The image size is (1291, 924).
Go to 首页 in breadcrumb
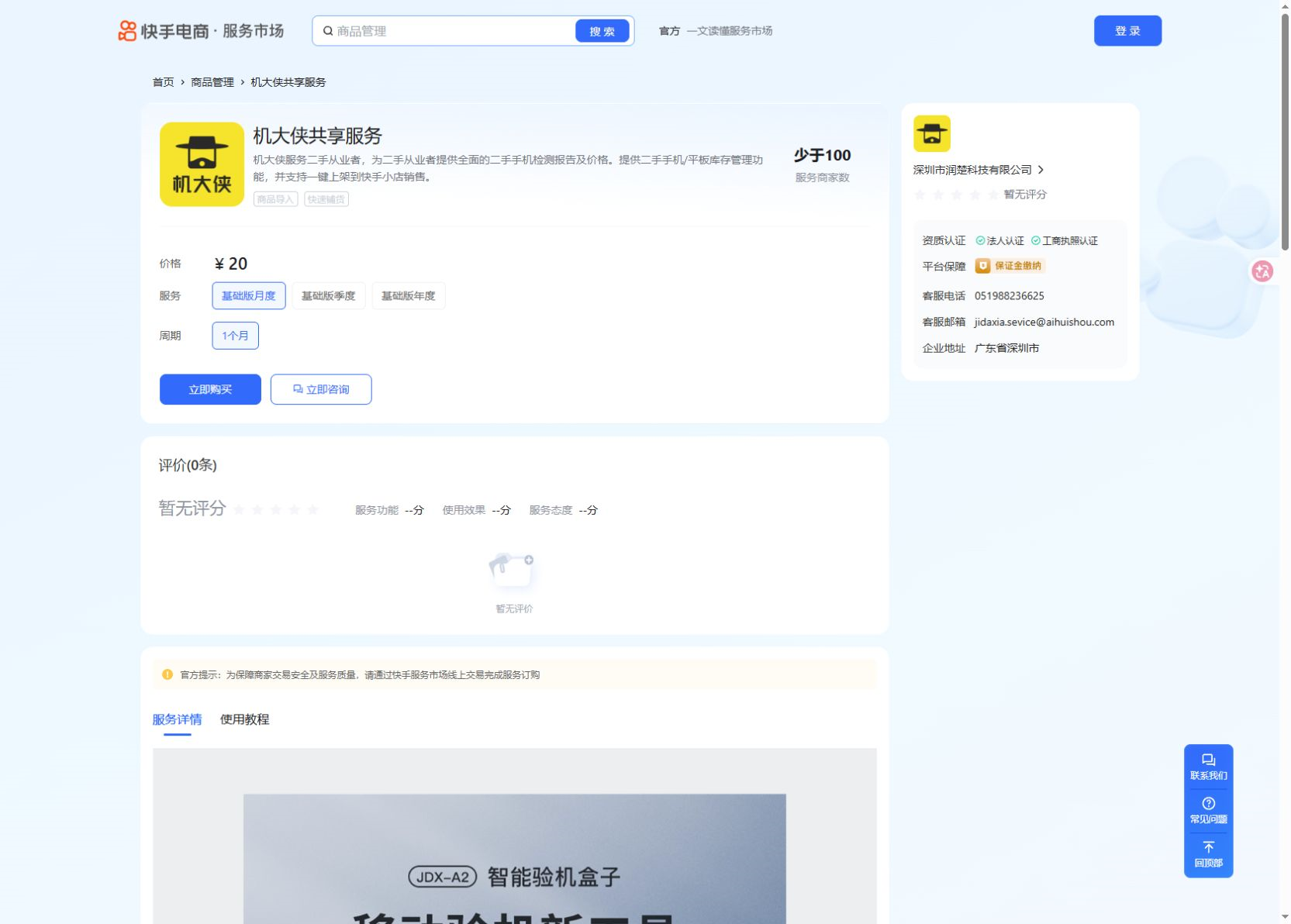pos(163,82)
